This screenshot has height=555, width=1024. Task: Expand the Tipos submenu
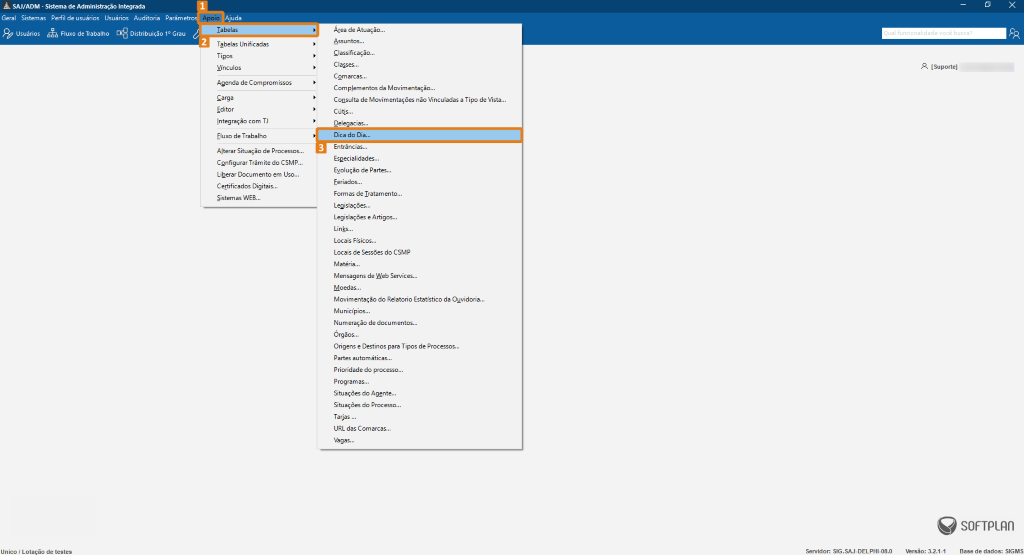[x=259, y=56]
